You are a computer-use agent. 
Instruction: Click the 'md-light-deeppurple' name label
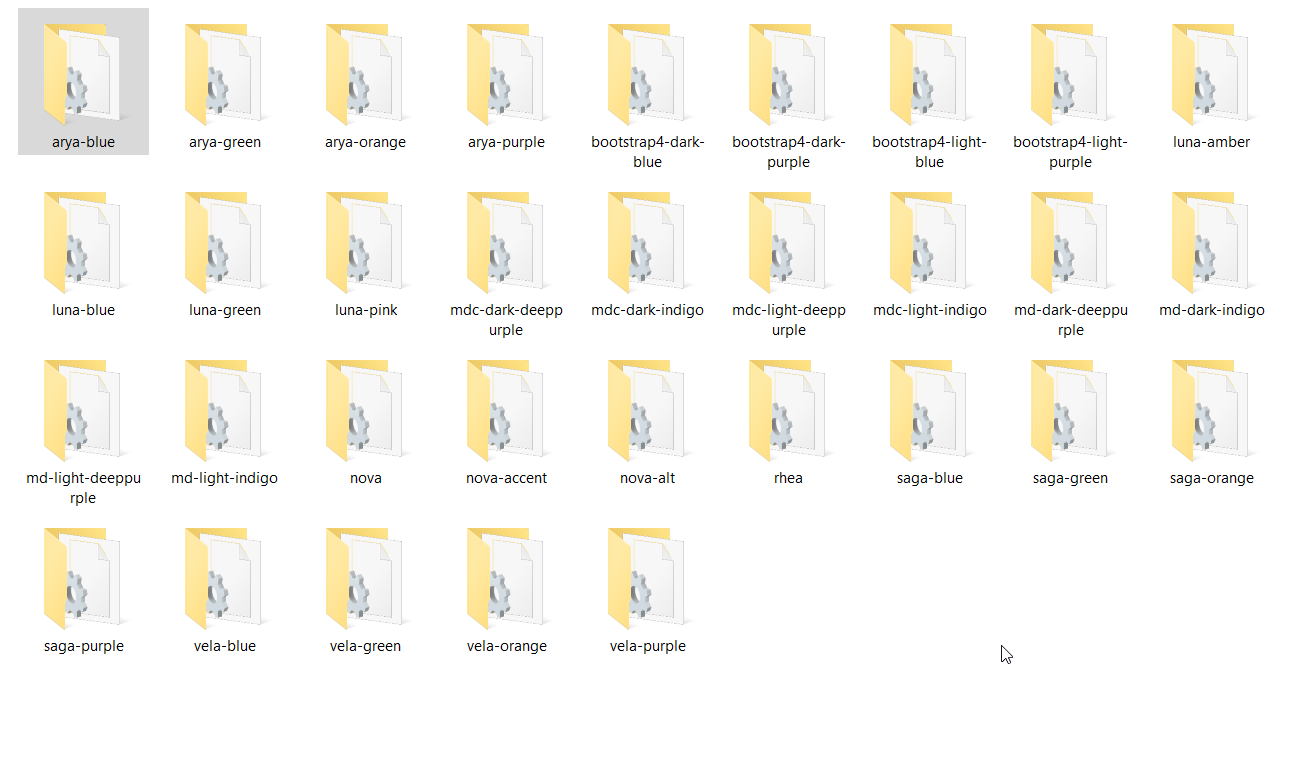(x=83, y=488)
